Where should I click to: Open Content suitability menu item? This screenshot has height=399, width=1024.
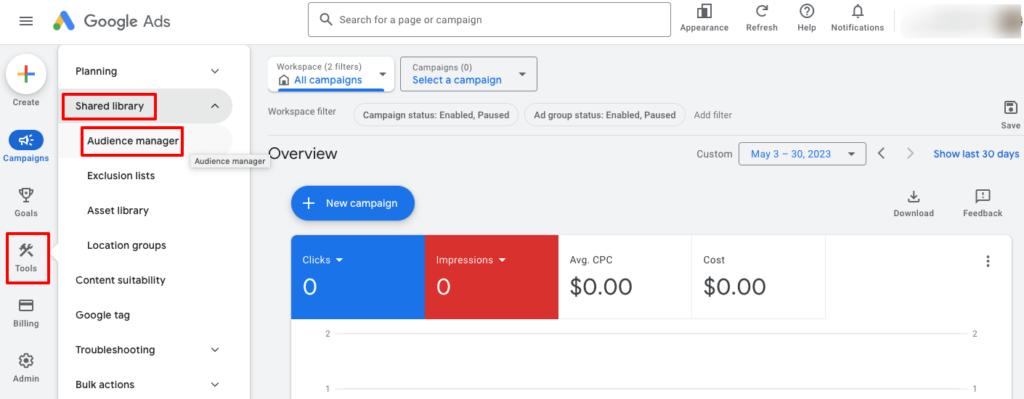(120, 280)
